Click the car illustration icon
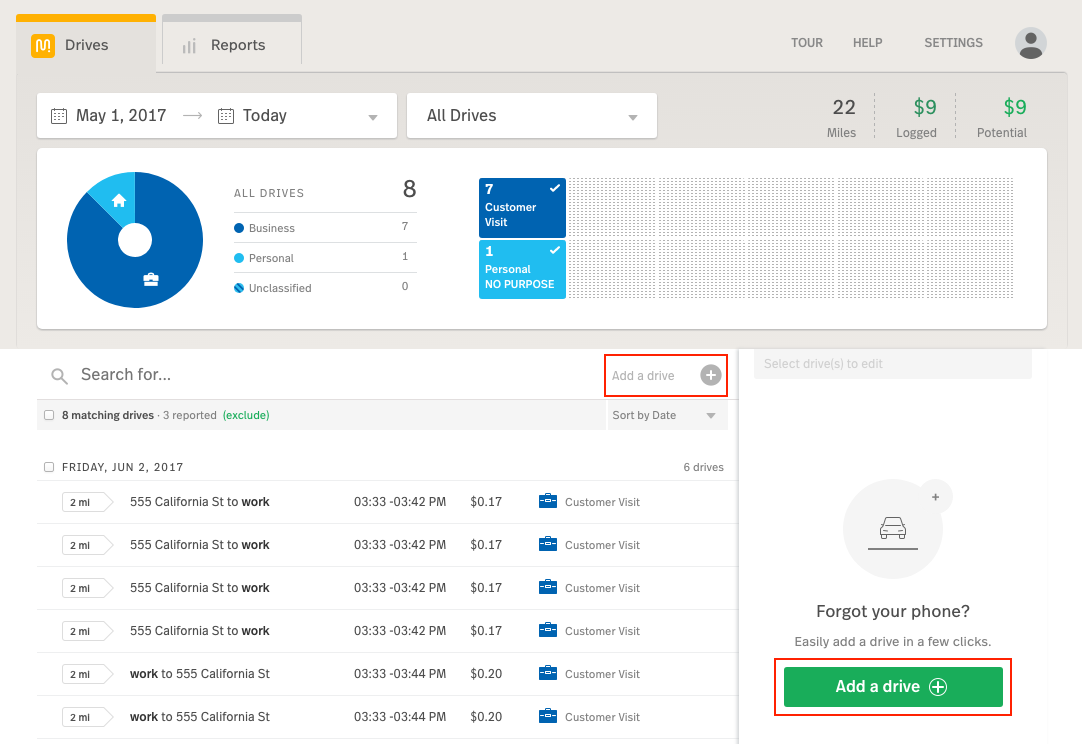 (892, 529)
